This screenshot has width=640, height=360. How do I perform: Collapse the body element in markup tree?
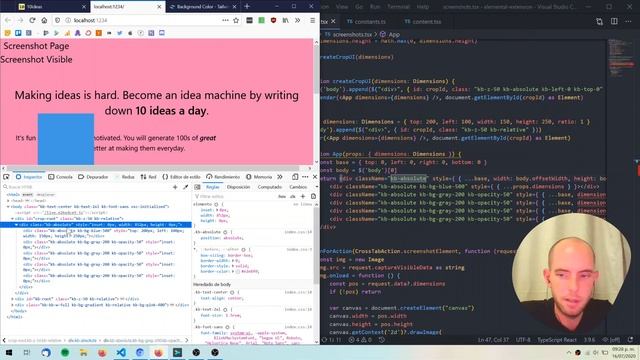point(8,207)
